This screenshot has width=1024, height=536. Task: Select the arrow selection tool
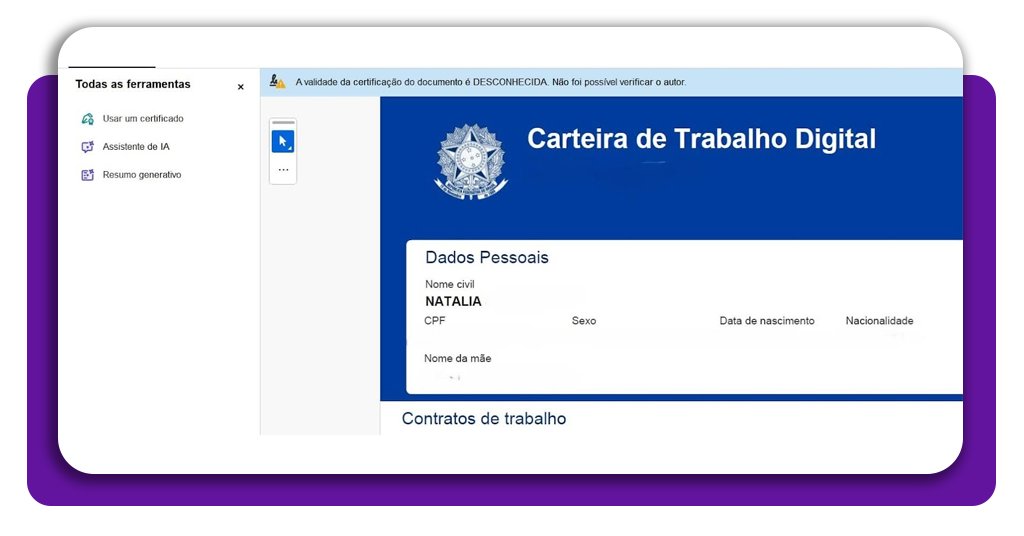(x=283, y=141)
